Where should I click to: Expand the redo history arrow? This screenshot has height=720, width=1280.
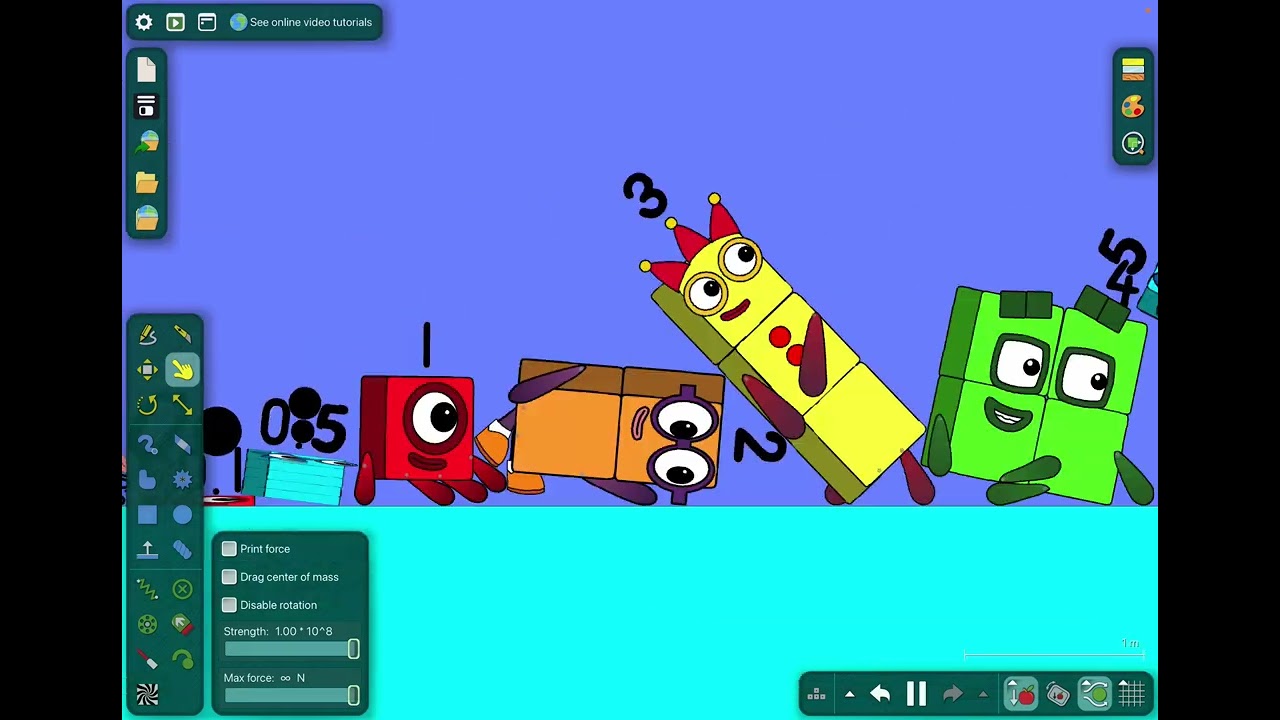[x=983, y=694]
